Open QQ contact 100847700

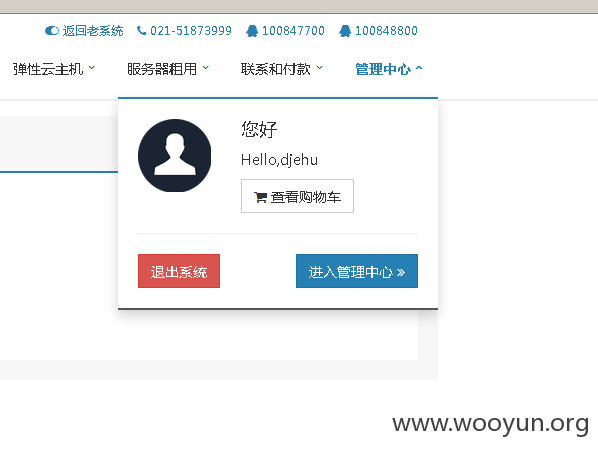[293, 31]
